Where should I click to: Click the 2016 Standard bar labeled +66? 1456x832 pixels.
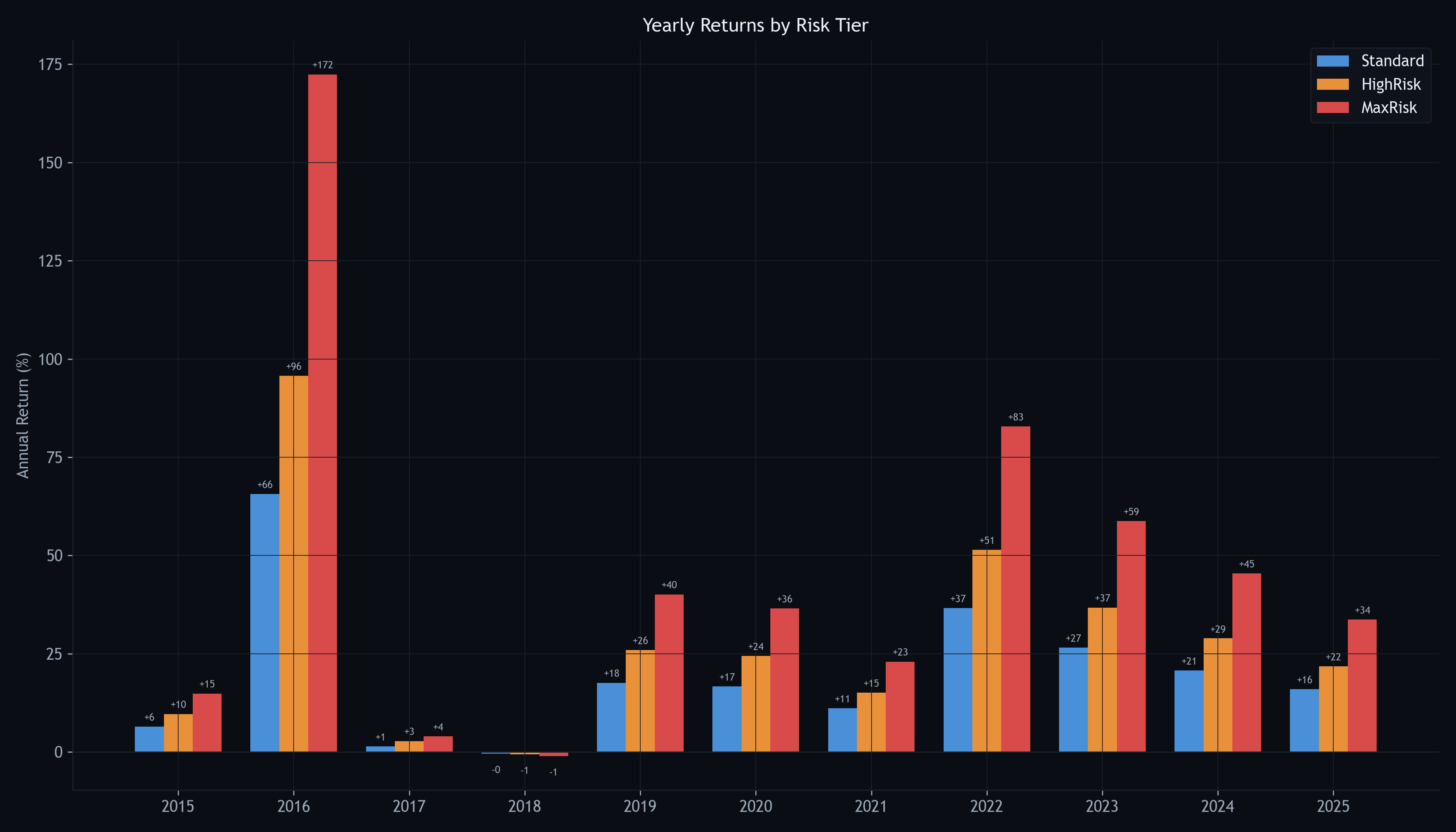point(265,623)
